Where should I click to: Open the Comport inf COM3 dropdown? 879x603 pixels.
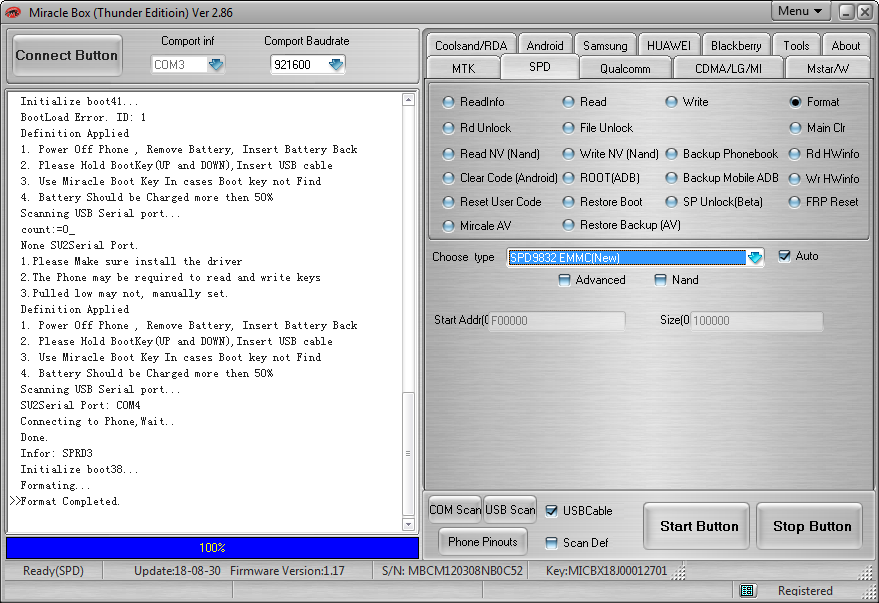coord(216,64)
